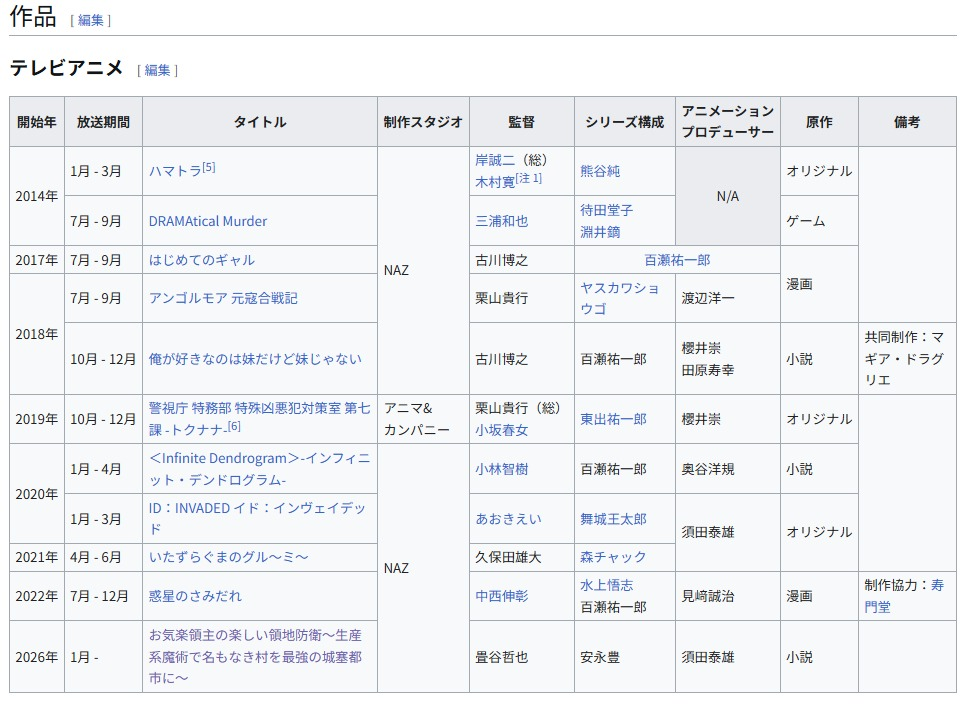This screenshot has height=710, width=977.
Task: Visit the 惑星のさみだれ article
Action: pyautogui.click(x=195, y=596)
